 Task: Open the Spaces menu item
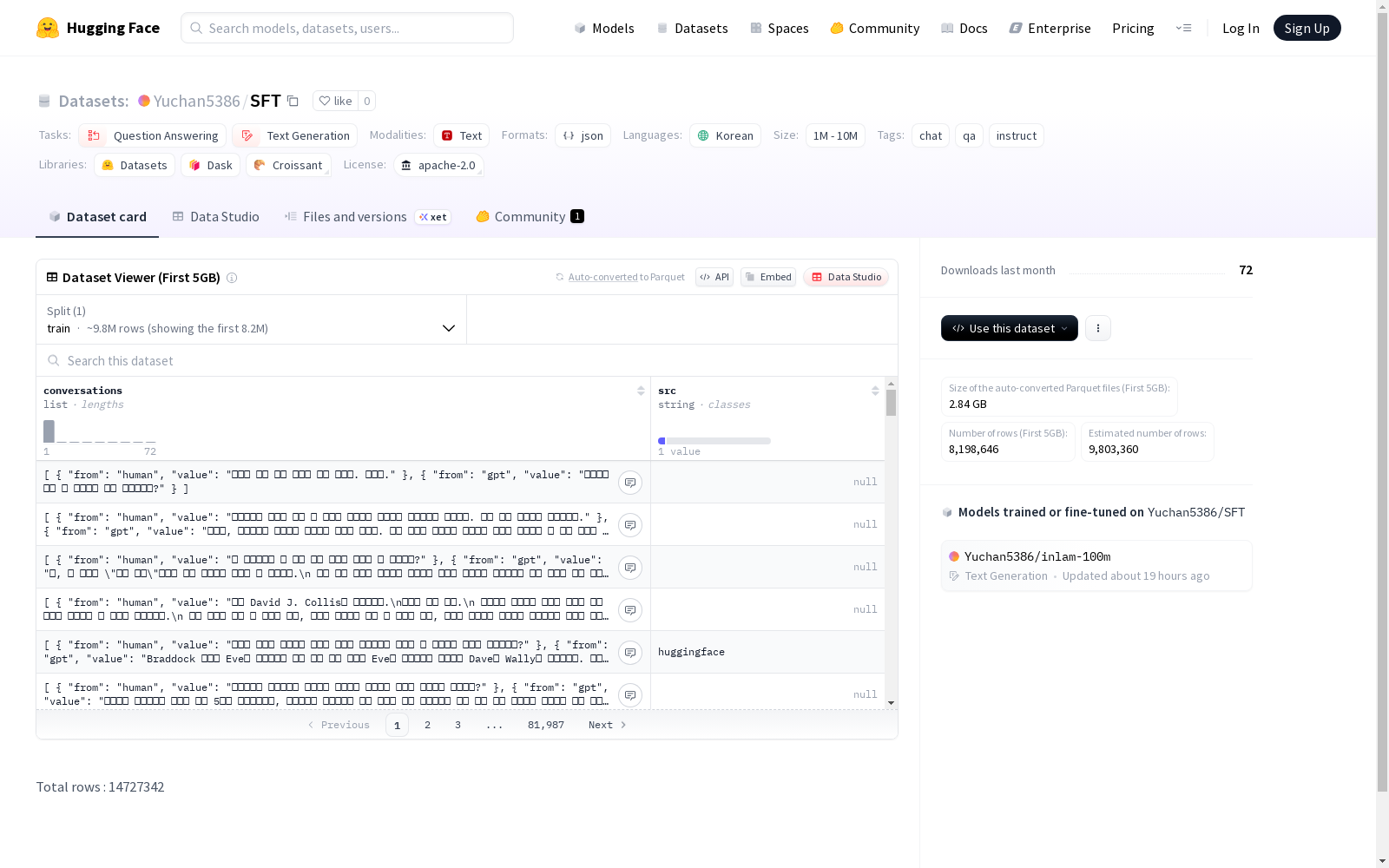pos(780,28)
